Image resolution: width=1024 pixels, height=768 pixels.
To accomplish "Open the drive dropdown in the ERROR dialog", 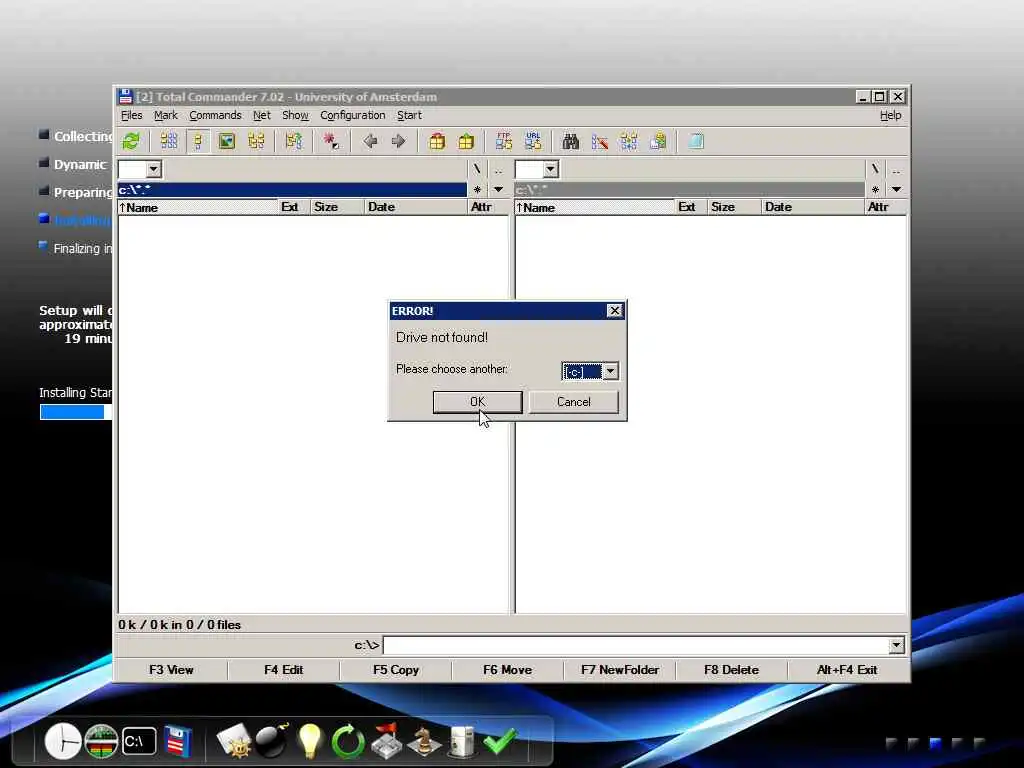I will tap(610, 372).
